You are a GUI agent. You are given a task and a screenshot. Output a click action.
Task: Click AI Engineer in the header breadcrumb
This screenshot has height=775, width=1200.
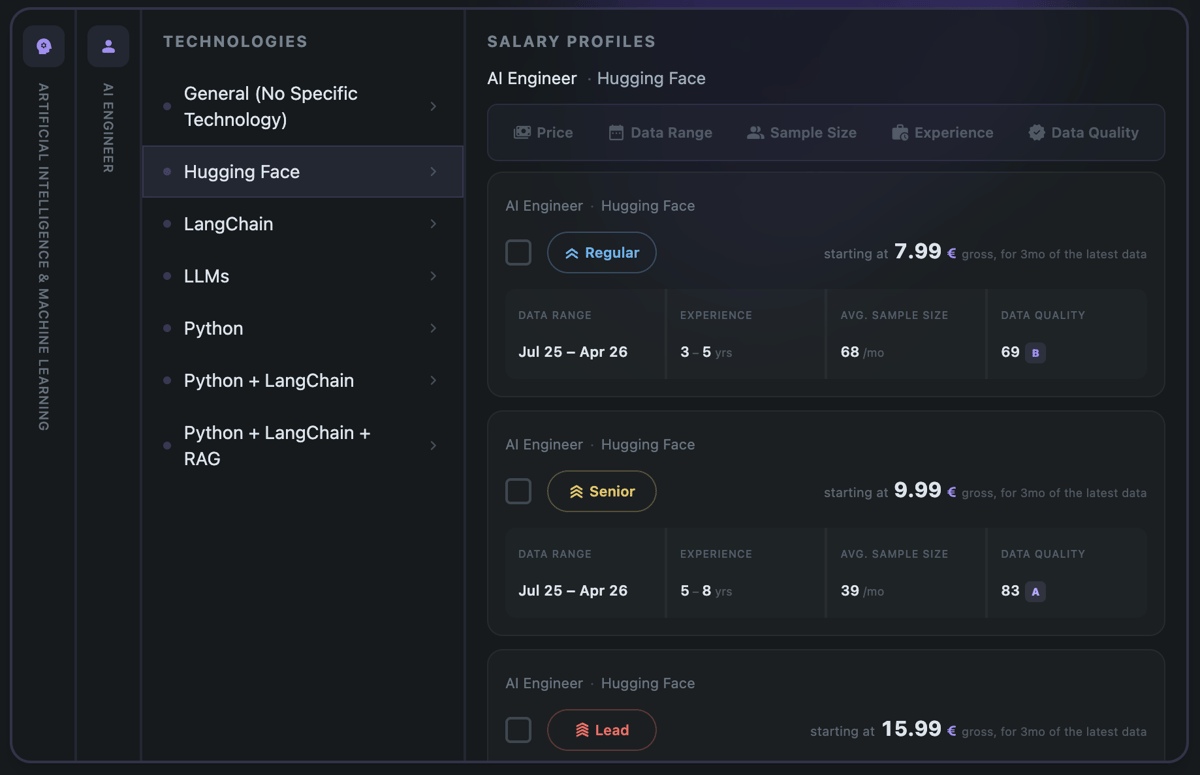tap(532, 78)
